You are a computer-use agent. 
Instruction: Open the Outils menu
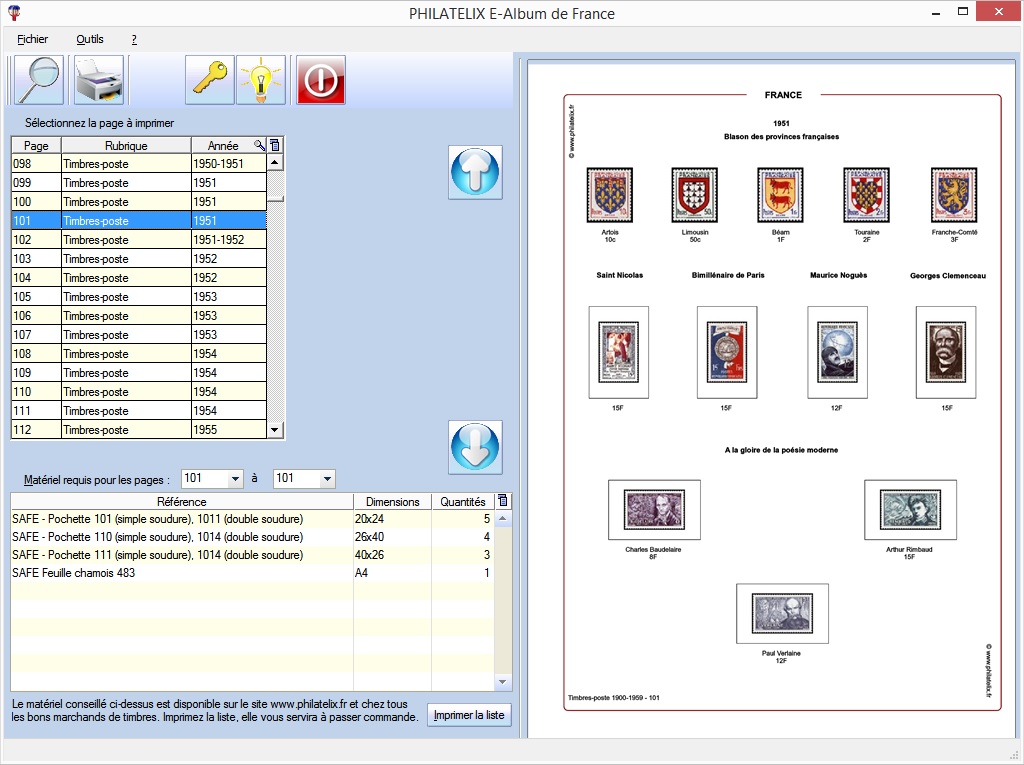89,39
